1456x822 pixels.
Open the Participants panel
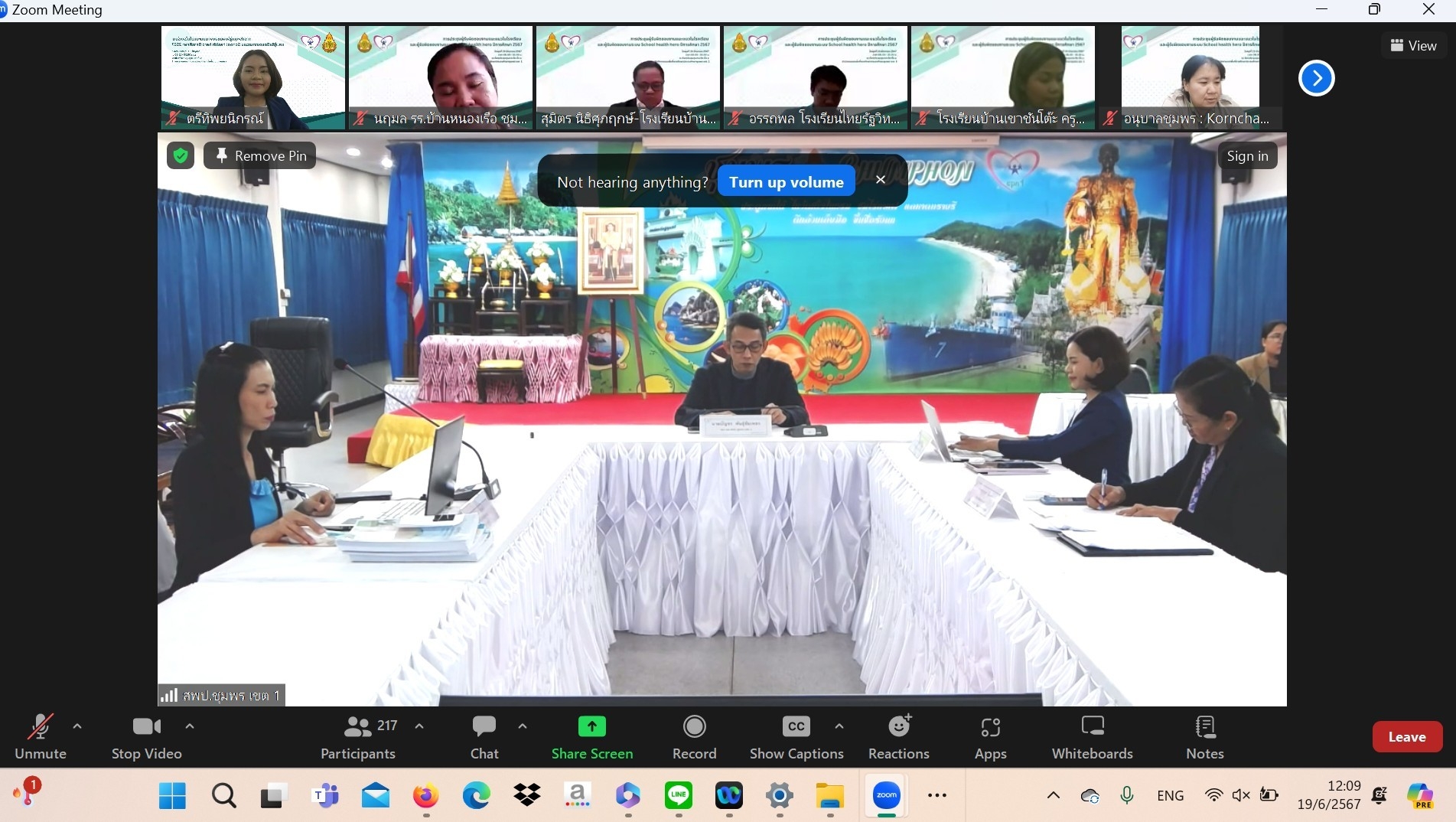click(358, 737)
